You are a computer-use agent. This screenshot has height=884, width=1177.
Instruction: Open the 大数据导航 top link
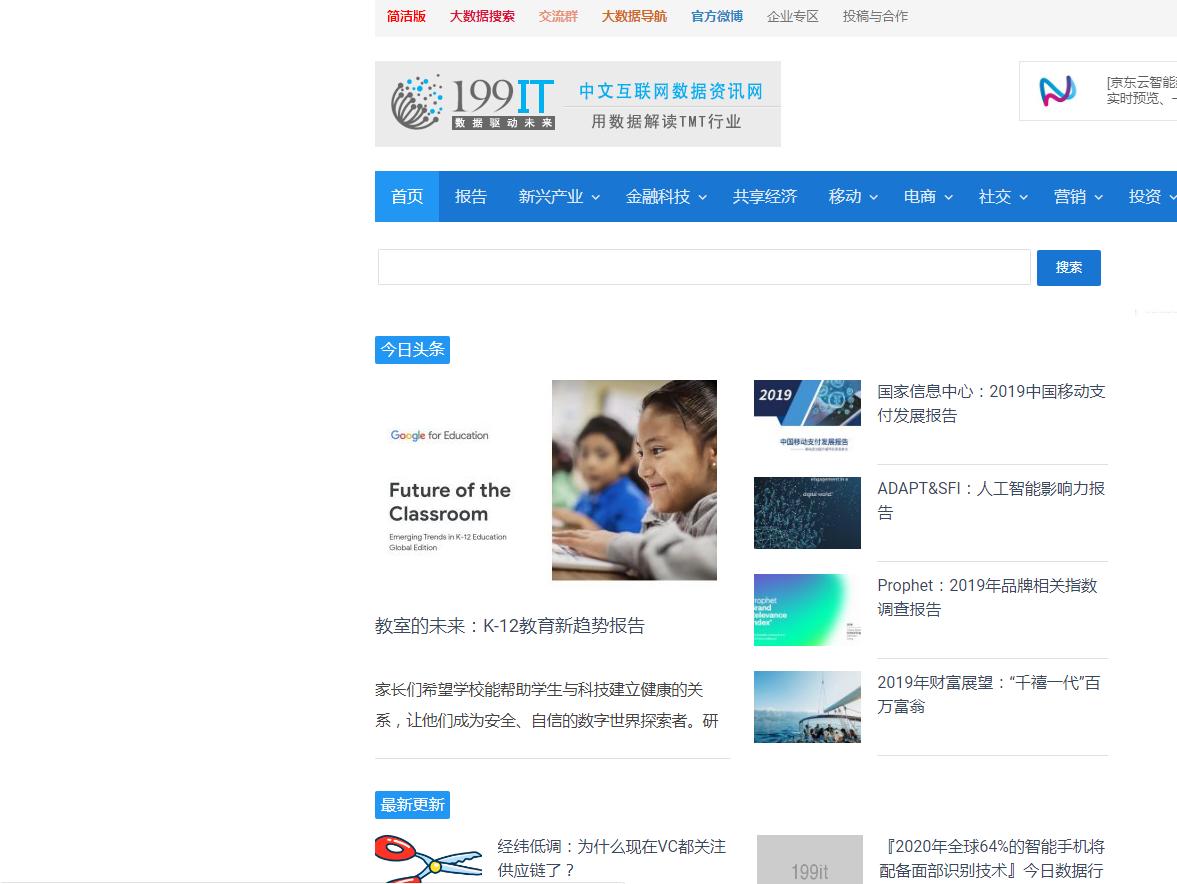click(634, 17)
